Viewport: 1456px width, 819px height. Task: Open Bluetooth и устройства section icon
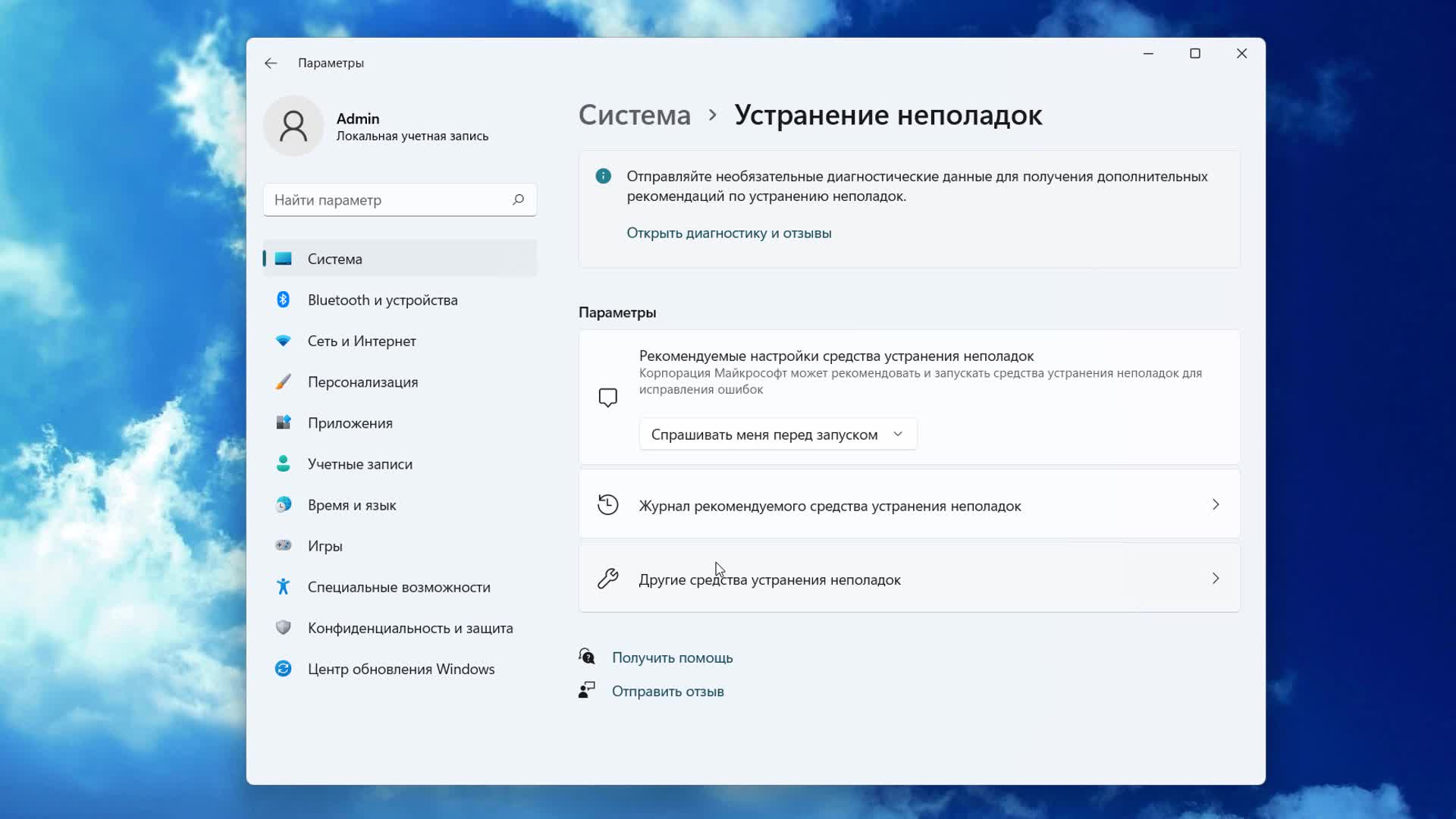tap(283, 300)
